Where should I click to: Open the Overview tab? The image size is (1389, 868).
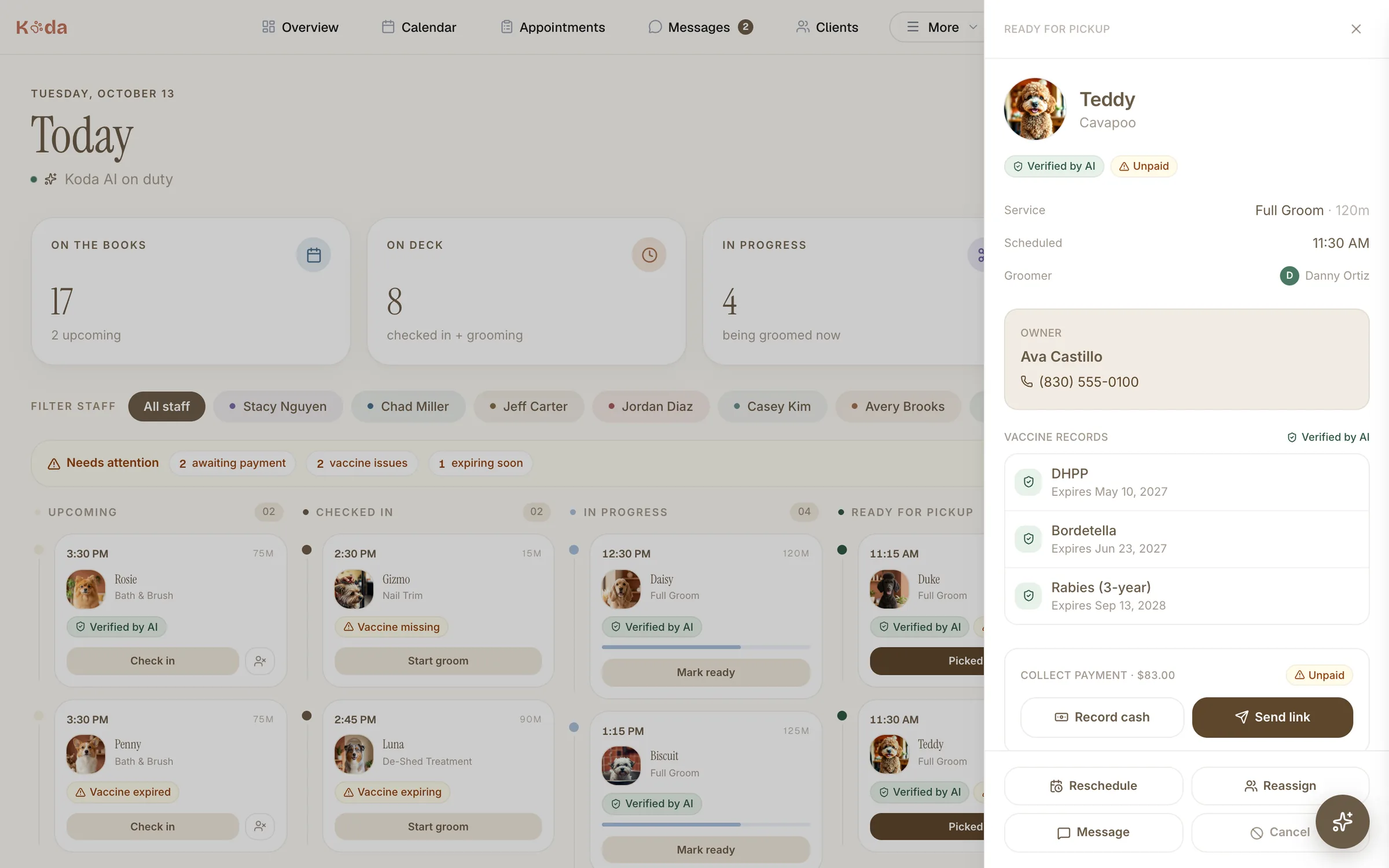tap(300, 27)
